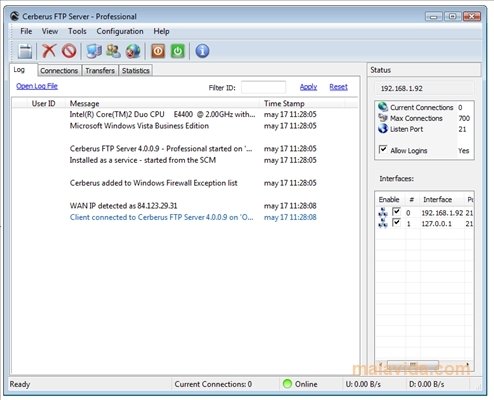Open the View menu
This screenshot has height=400, width=494.
(x=50, y=31)
